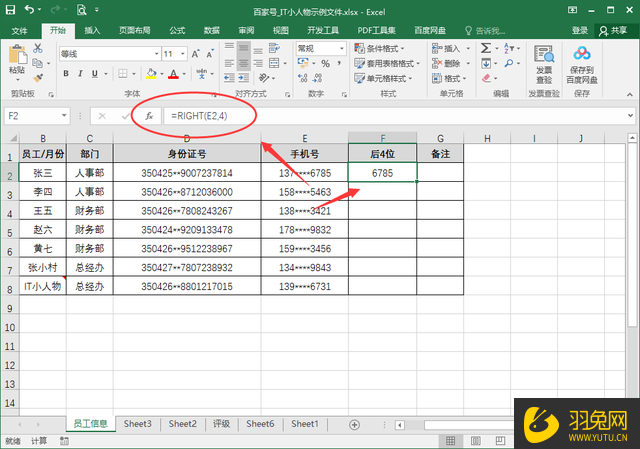The image size is (640, 449).
Task: Select the Format Painter brush
Action: pos(38,78)
